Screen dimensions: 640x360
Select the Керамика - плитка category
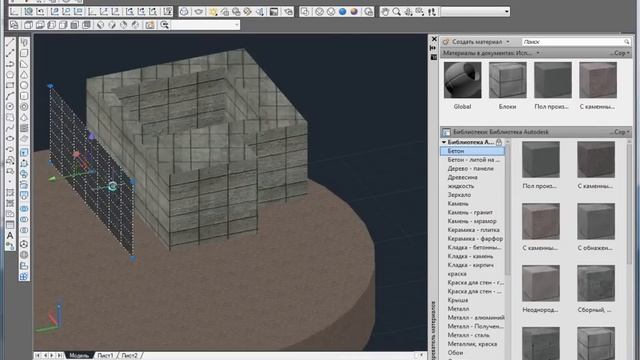click(x=473, y=230)
